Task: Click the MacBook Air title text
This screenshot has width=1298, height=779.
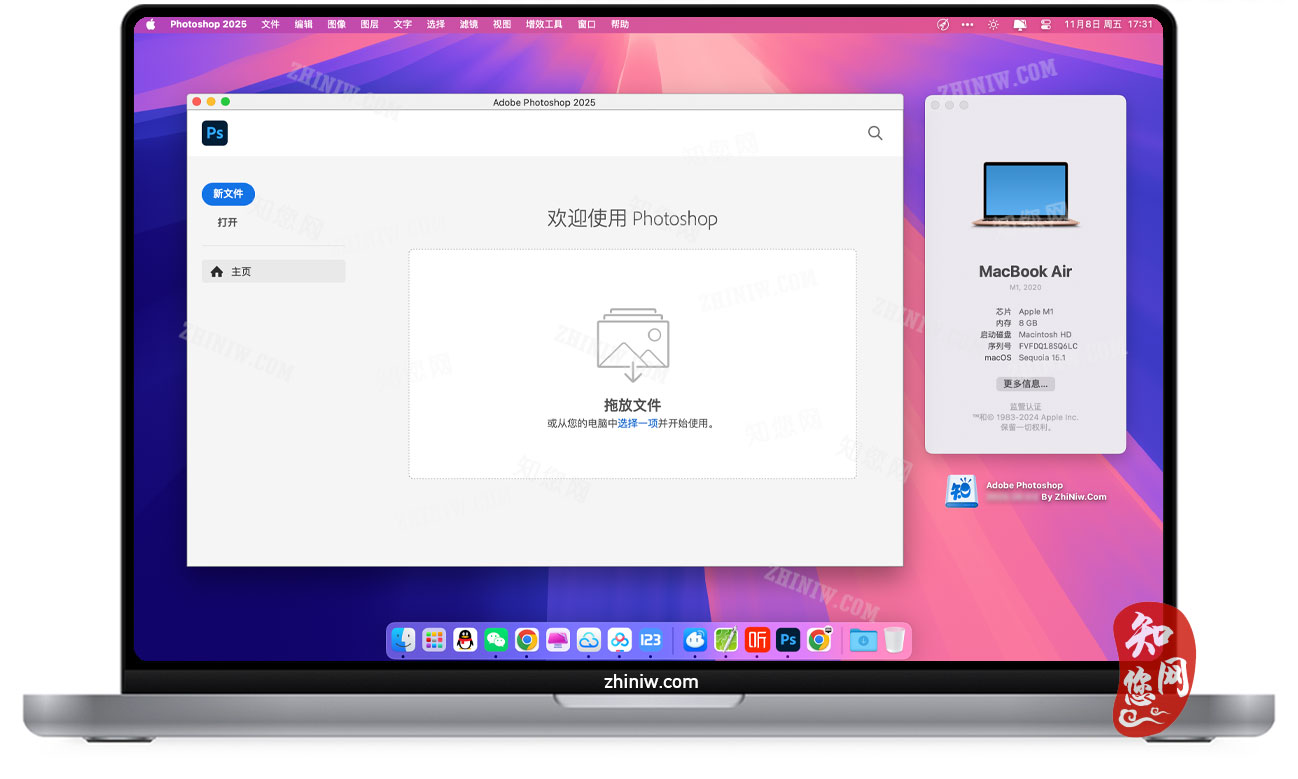Action: point(1025,271)
